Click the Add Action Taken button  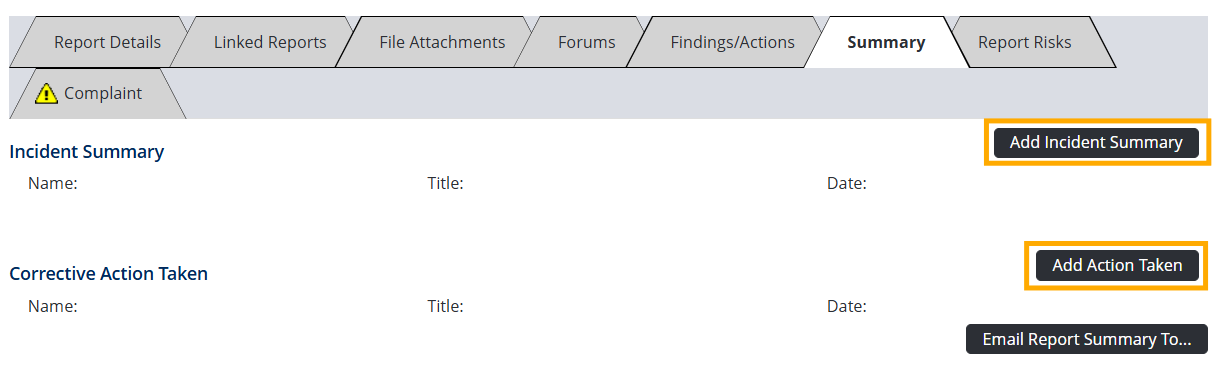pyautogui.click(x=1117, y=265)
